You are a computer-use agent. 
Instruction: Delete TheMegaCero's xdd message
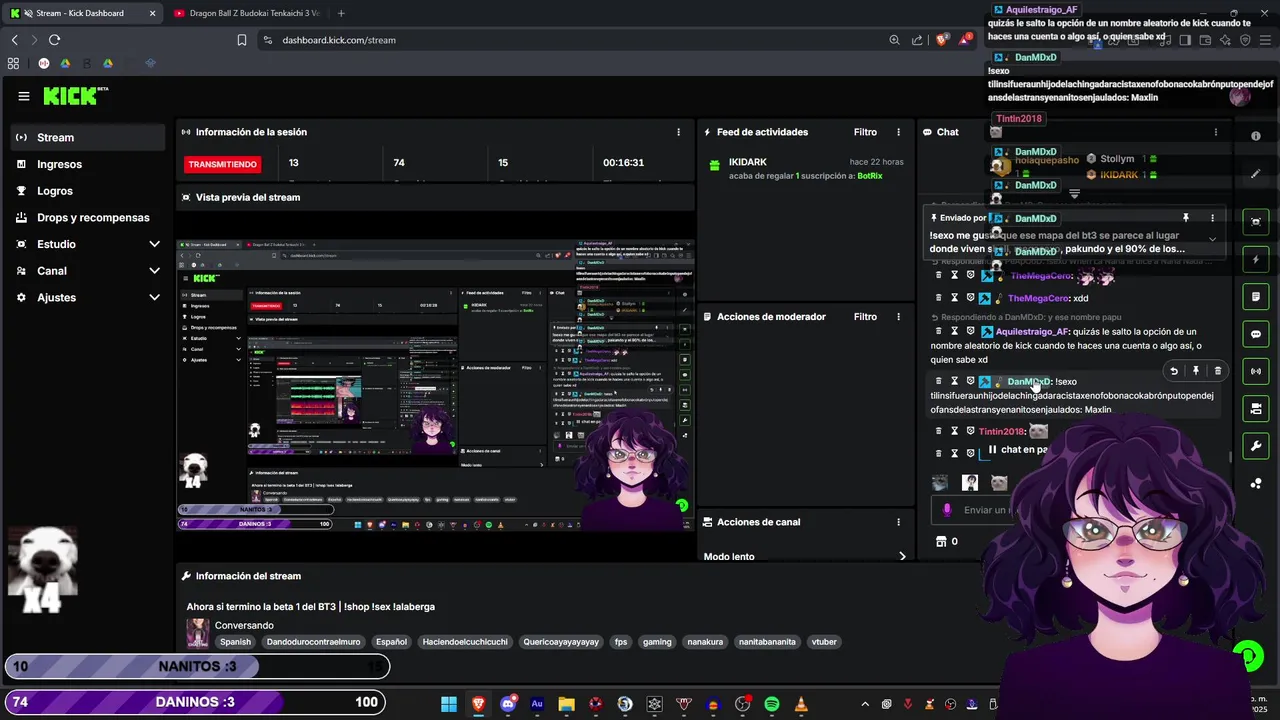click(x=938, y=298)
